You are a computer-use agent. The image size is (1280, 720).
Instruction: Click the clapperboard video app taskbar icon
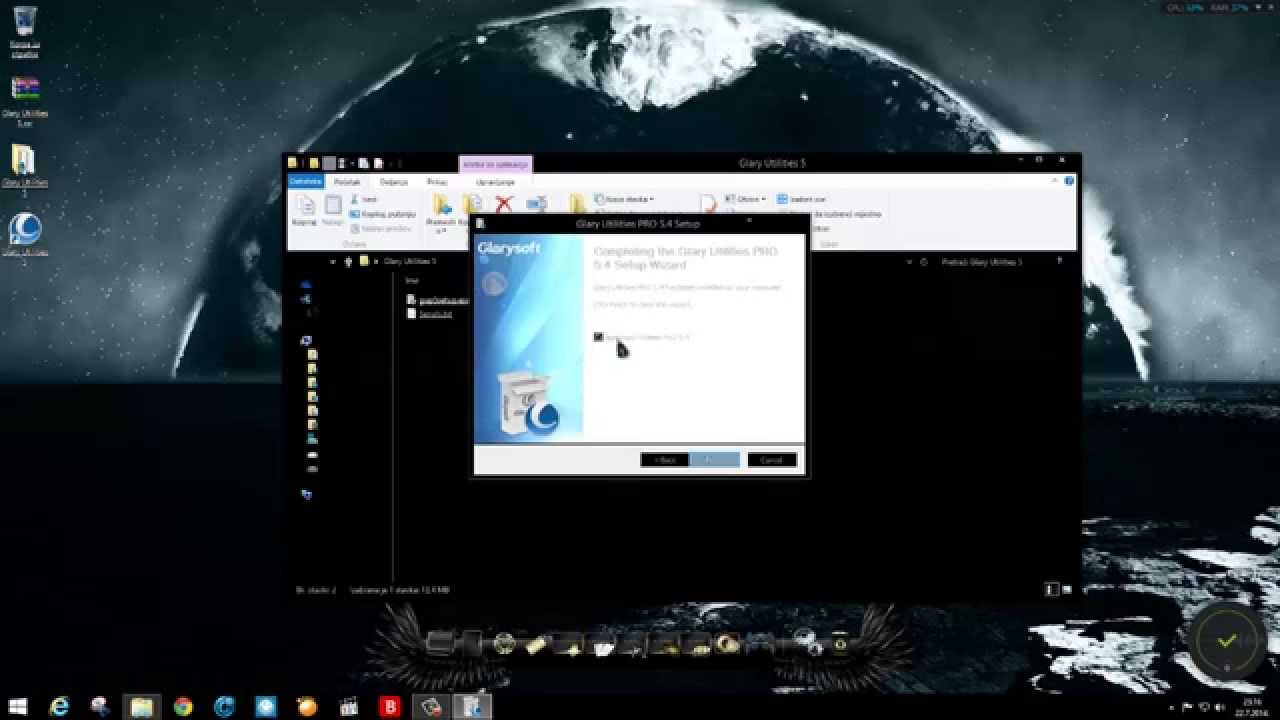[x=349, y=707]
